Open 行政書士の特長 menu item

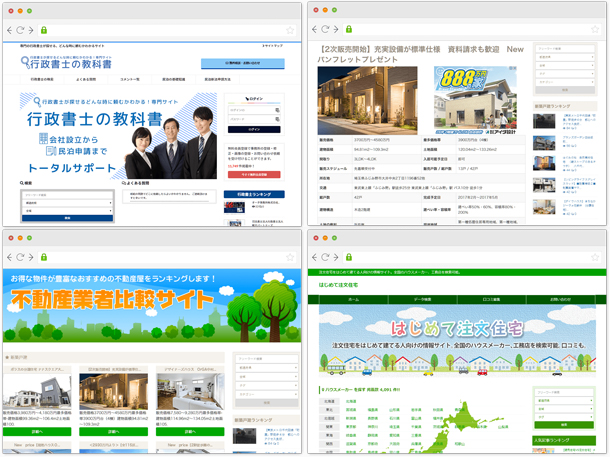(42, 79)
